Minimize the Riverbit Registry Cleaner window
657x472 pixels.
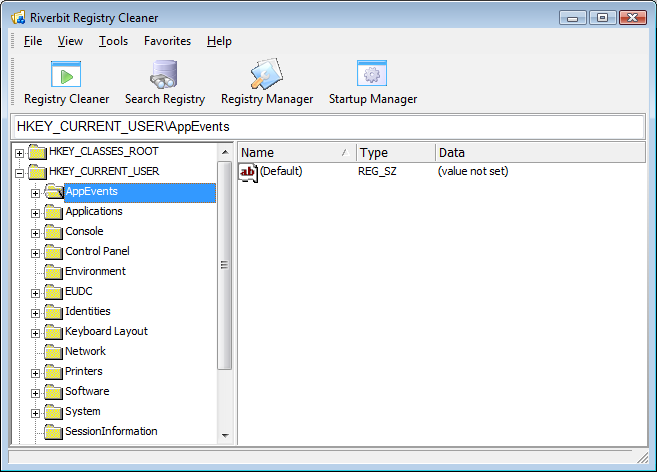point(572,18)
